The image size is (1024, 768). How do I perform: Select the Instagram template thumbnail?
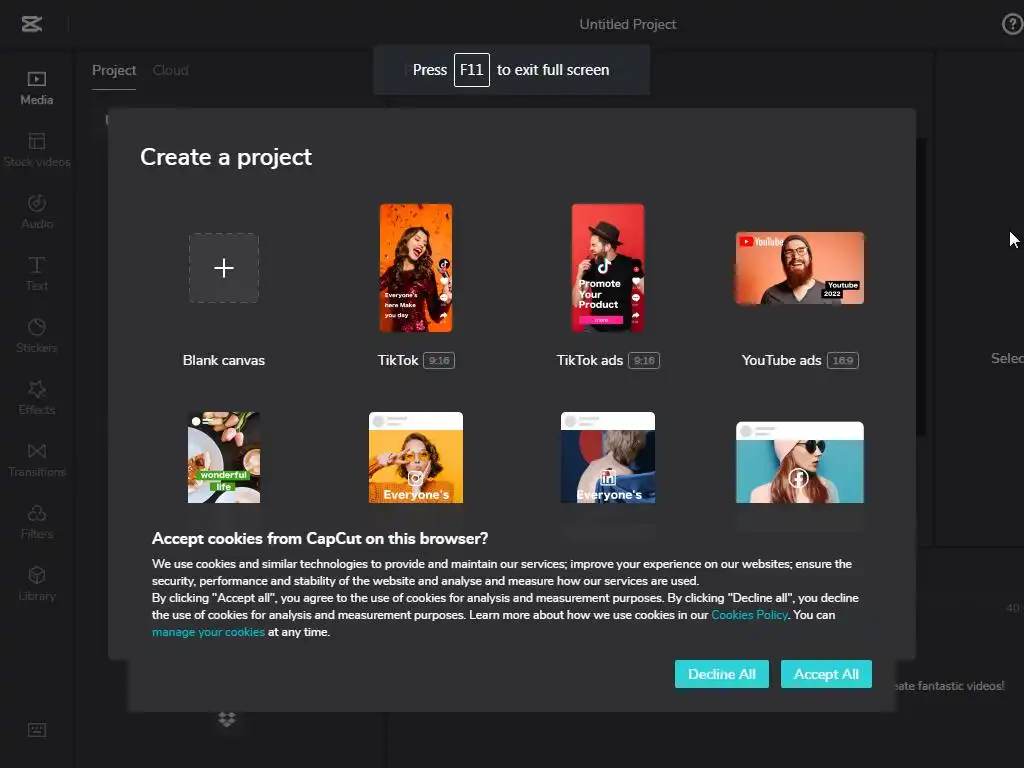pyautogui.click(x=416, y=457)
